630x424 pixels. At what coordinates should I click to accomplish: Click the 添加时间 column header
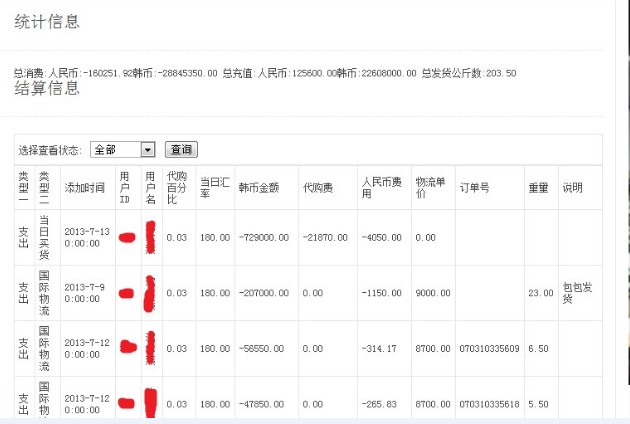[x=84, y=187]
